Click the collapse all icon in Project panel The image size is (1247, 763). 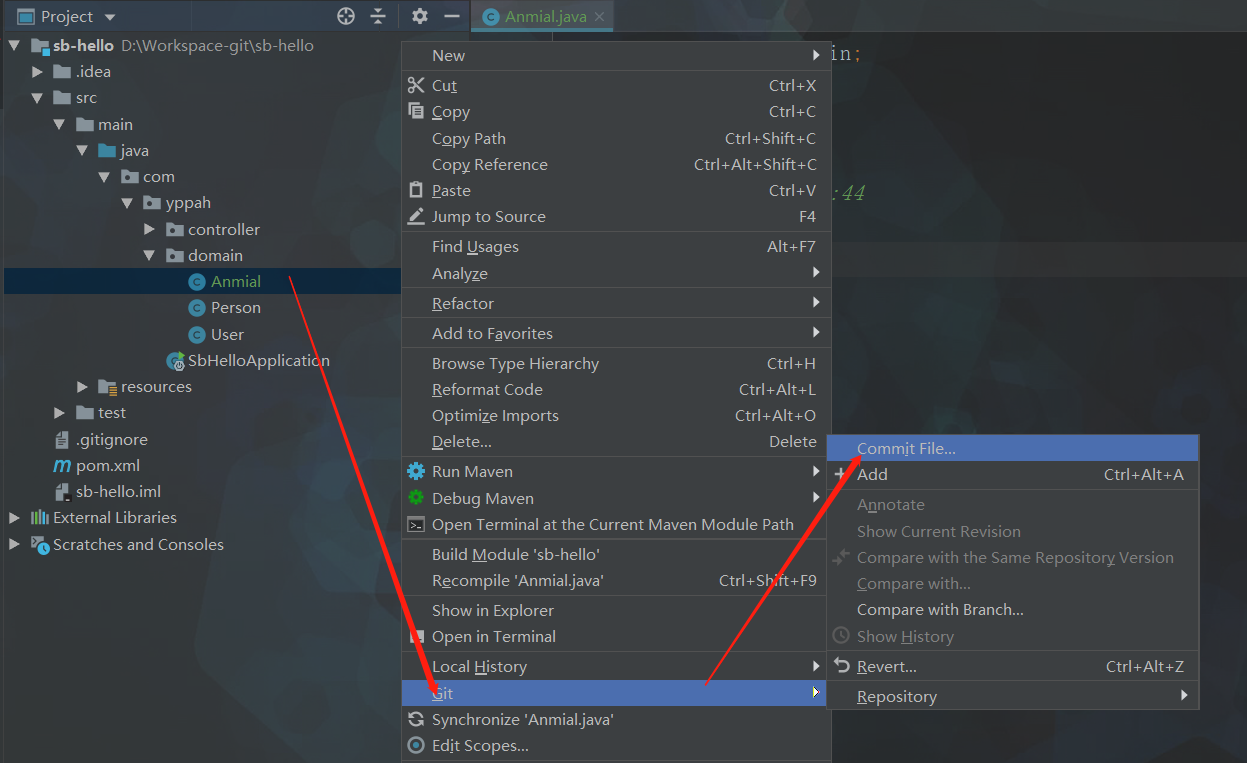[x=378, y=16]
